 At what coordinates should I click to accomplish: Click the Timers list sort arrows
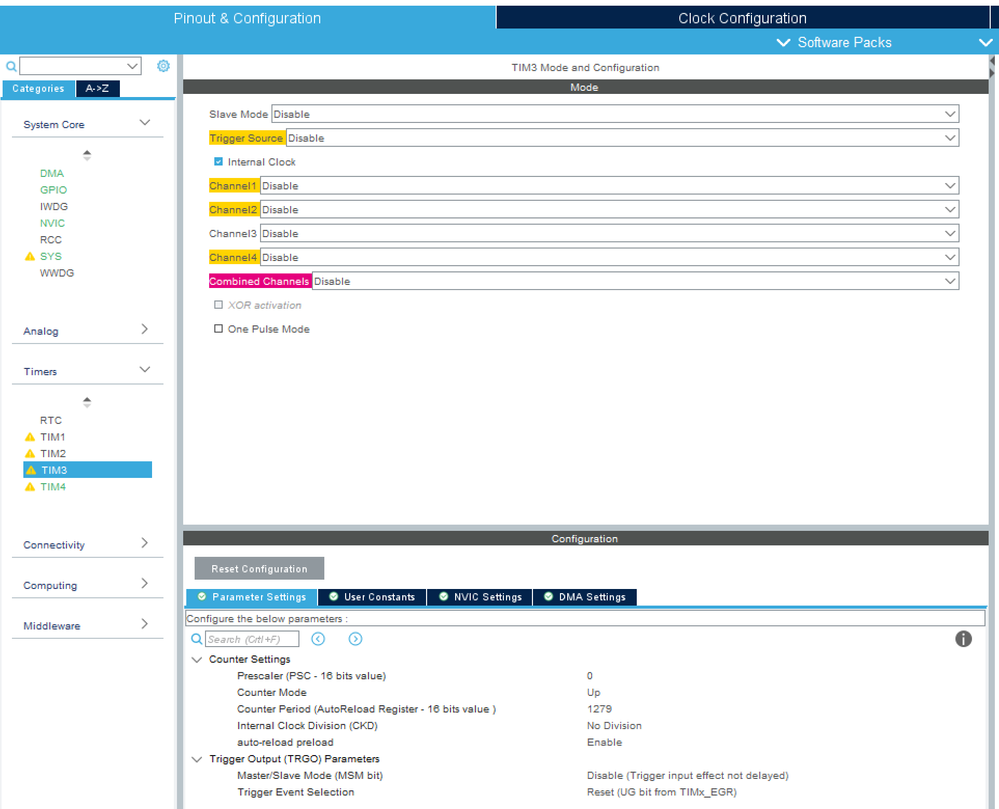tap(87, 402)
